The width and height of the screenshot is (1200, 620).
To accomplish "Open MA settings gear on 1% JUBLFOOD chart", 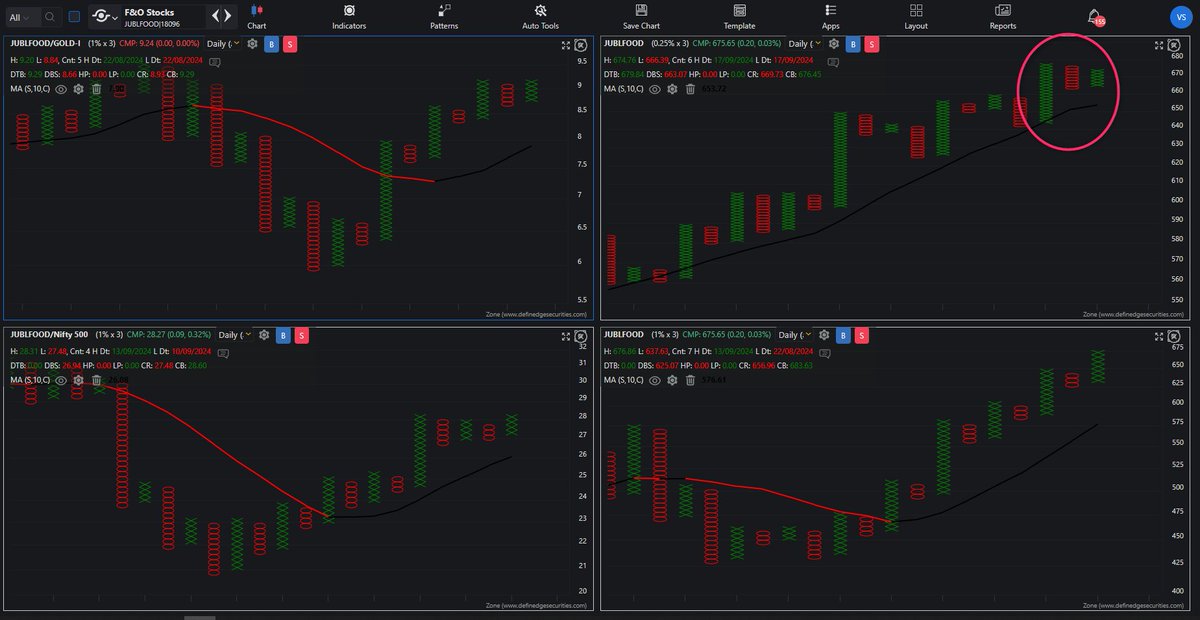I will point(672,380).
